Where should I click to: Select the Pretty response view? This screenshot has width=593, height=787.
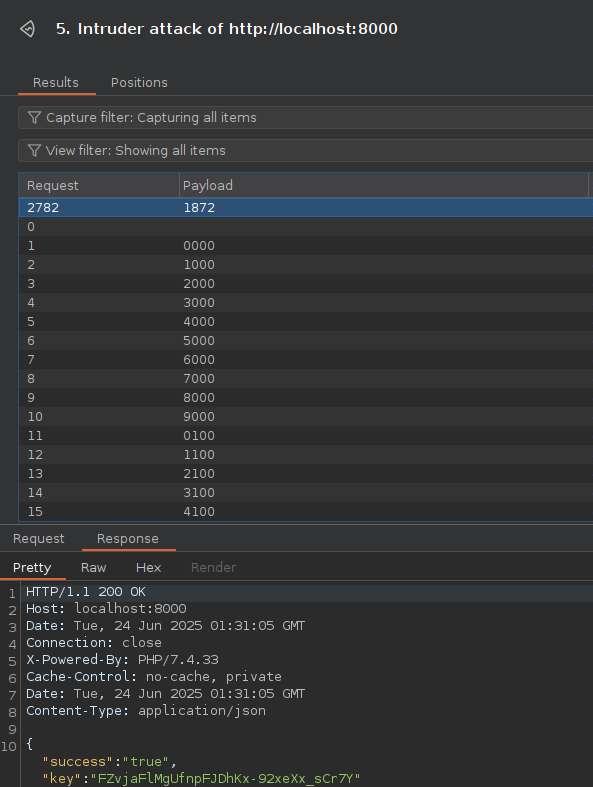pos(32,568)
